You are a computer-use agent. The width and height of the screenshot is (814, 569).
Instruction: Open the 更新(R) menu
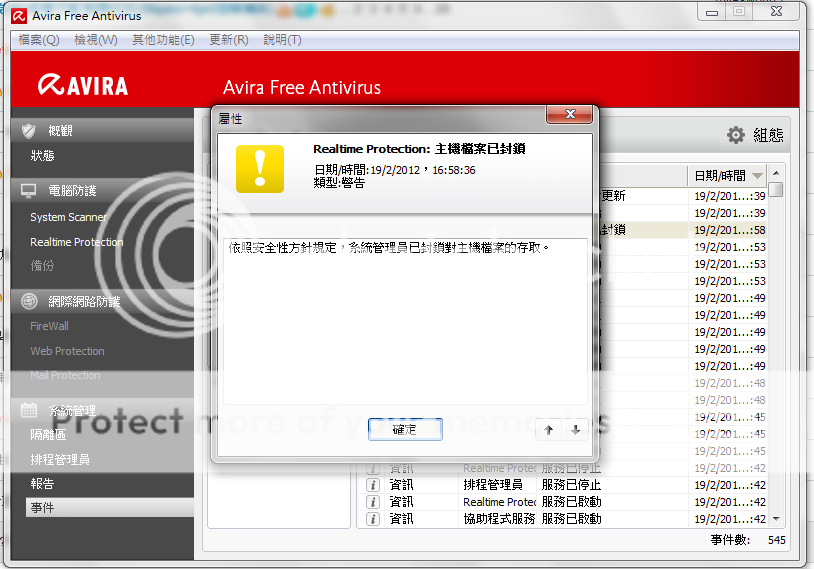point(228,40)
